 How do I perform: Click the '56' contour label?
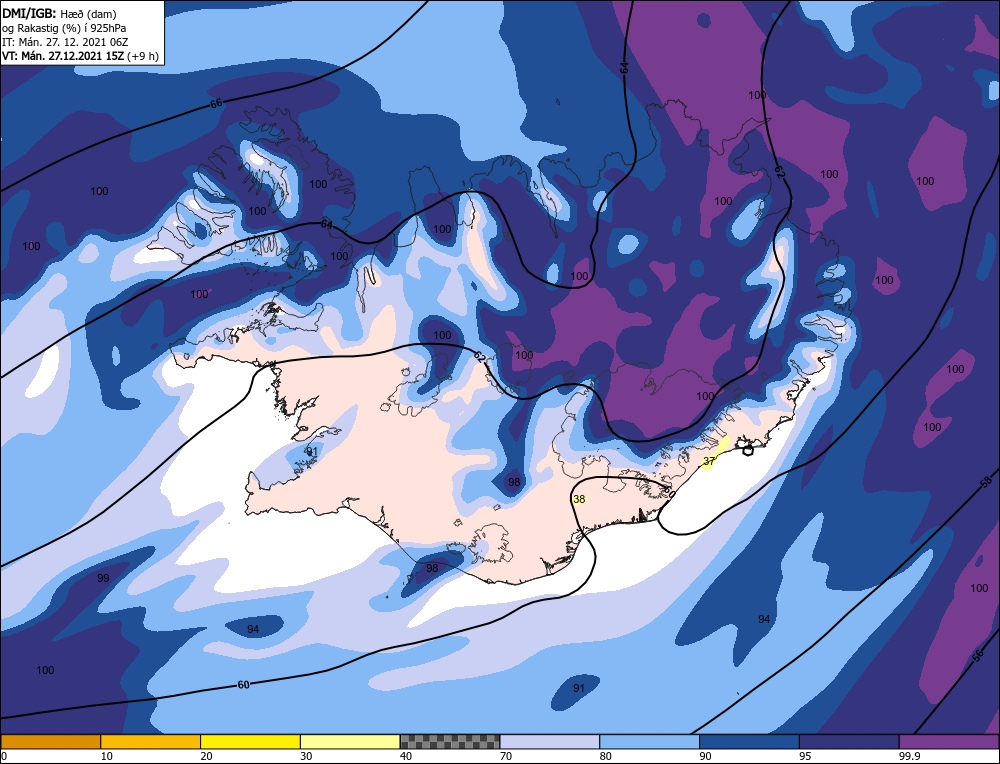(x=978, y=656)
